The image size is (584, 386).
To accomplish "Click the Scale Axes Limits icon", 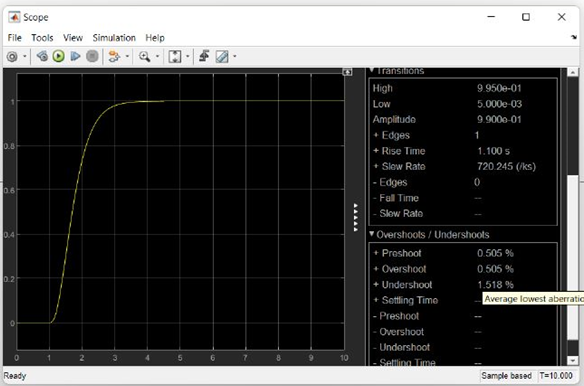I will [x=175, y=57].
